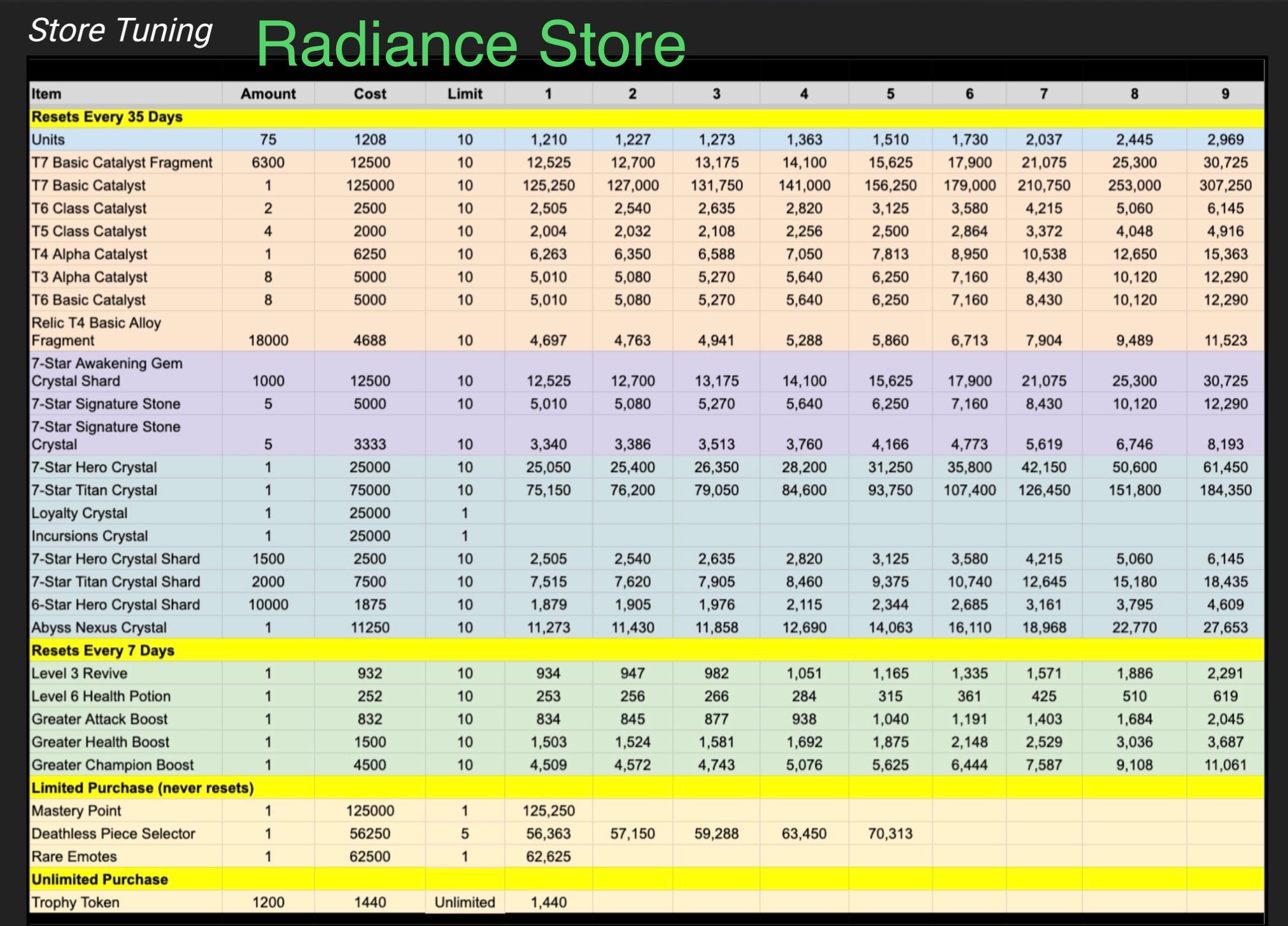Screen dimensions: 1288x926
Task: Click the '7-Star Signature Stone' item cell
Action: click(125, 404)
